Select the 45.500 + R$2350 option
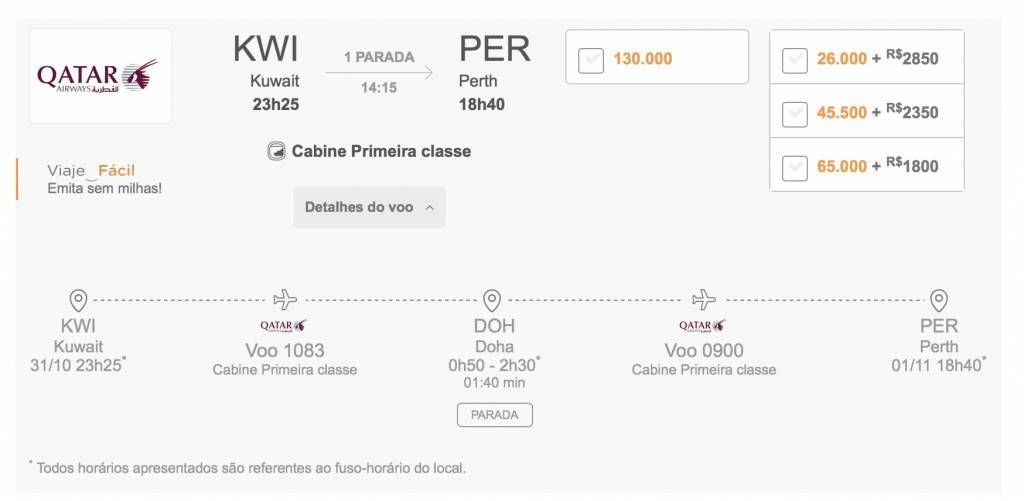The image size is (1024, 501). click(795, 114)
